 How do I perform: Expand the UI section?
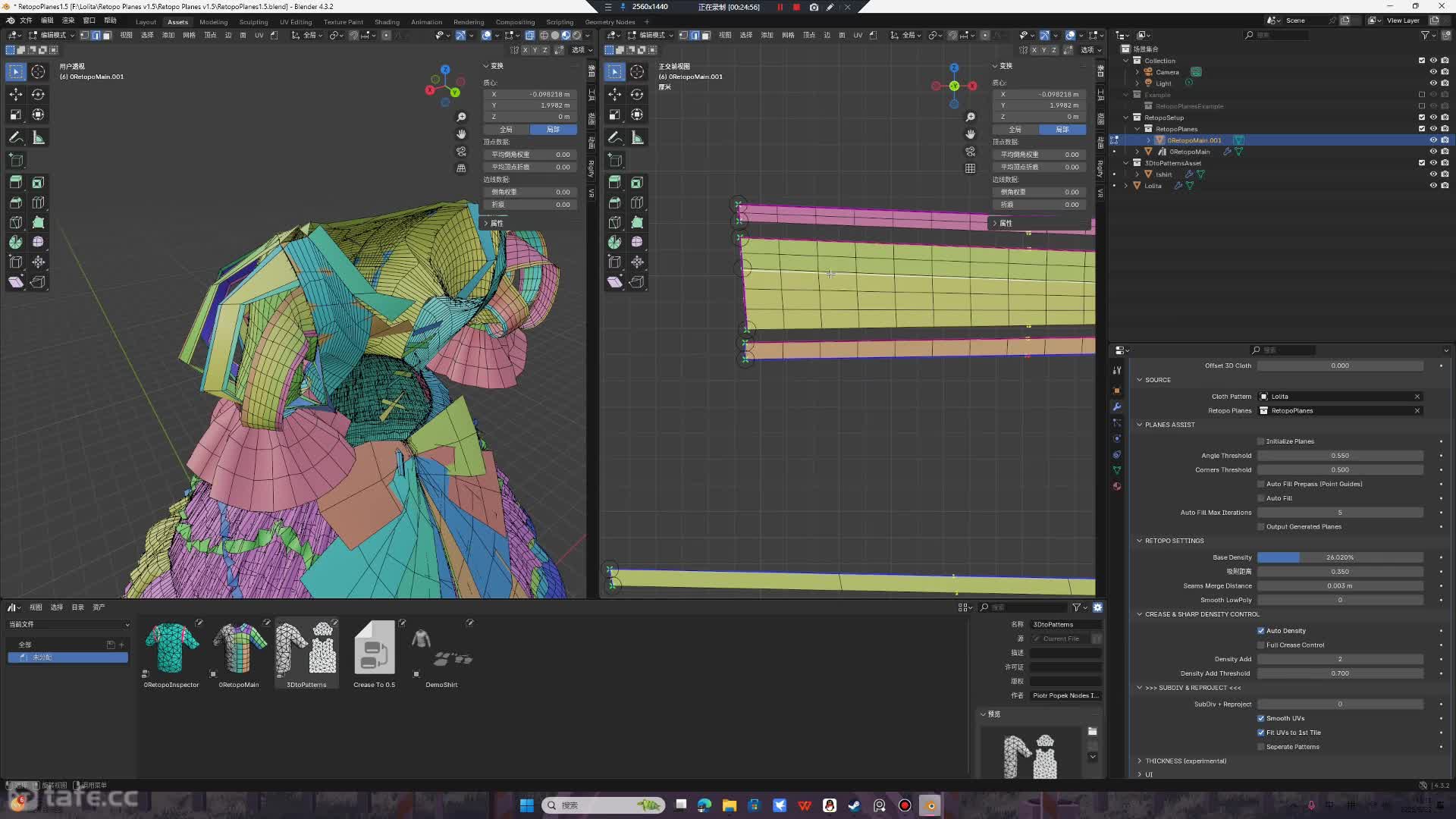1139,775
